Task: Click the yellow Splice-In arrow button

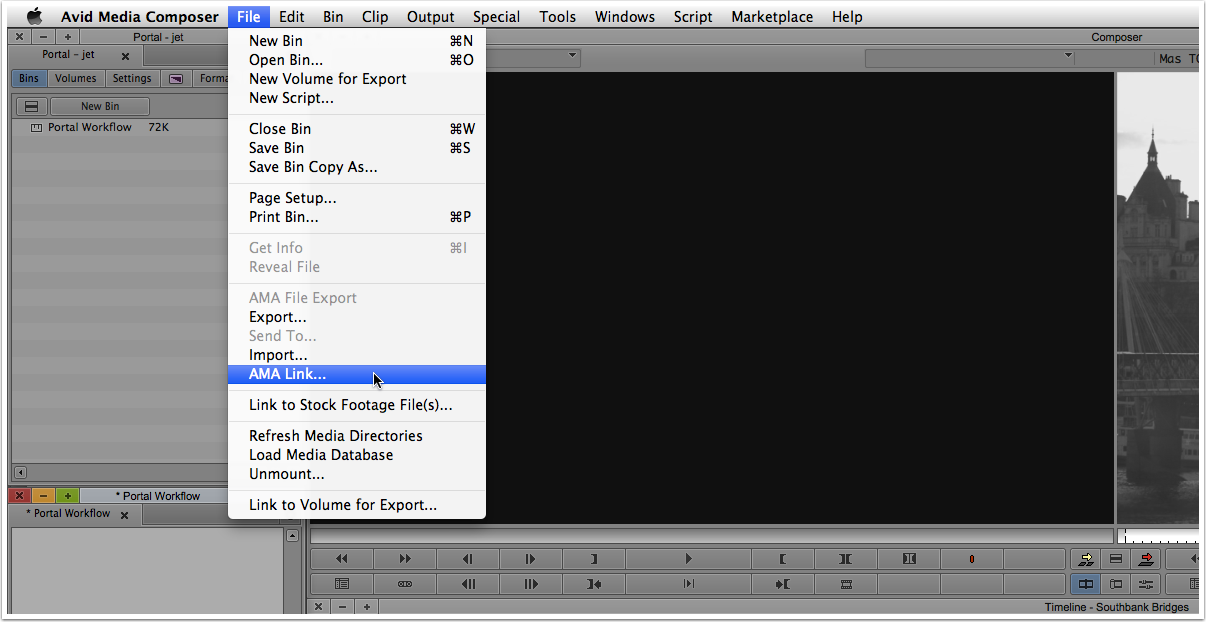Action: tap(1085, 559)
